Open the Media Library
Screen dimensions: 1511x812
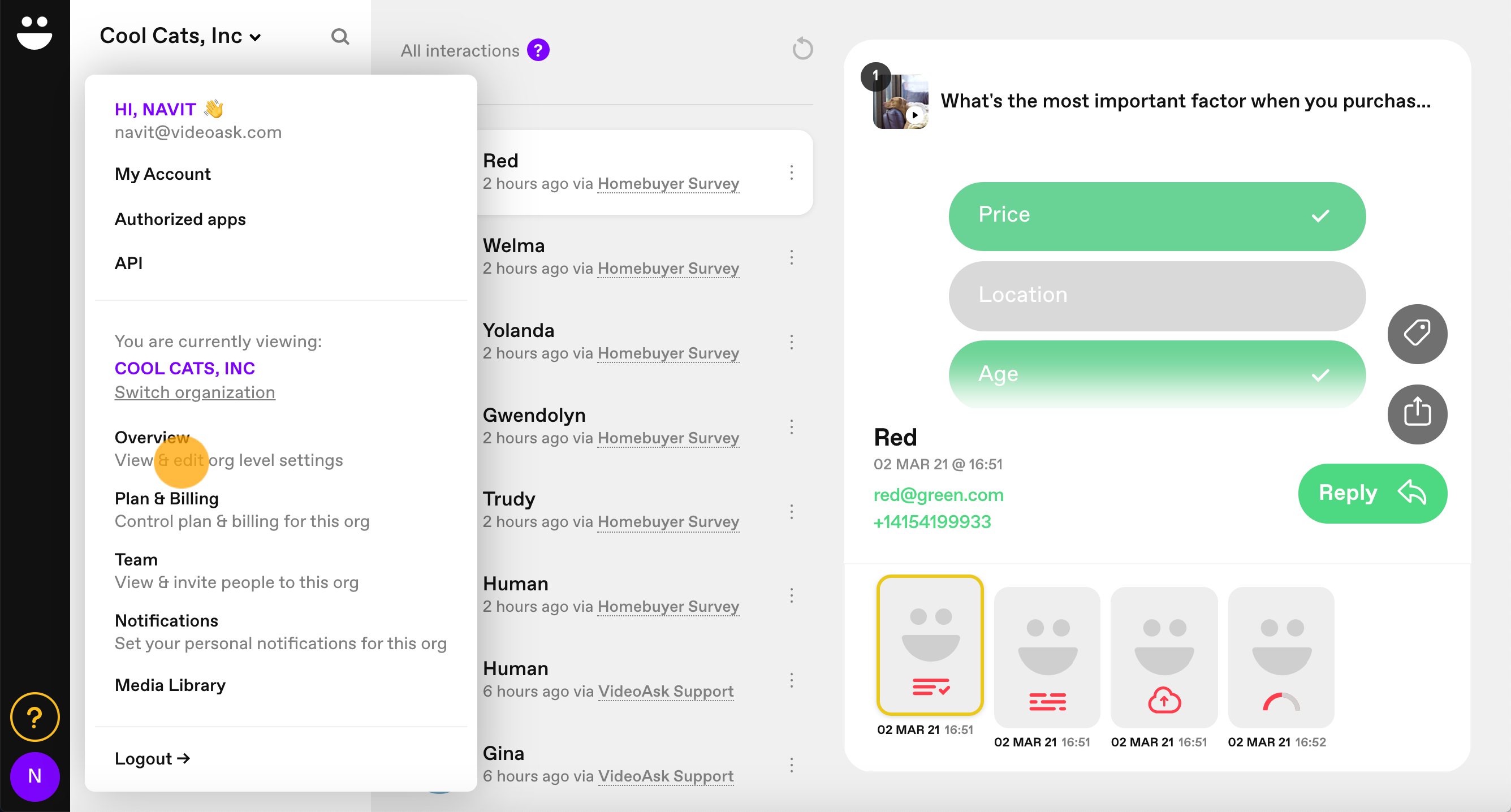(x=170, y=685)
